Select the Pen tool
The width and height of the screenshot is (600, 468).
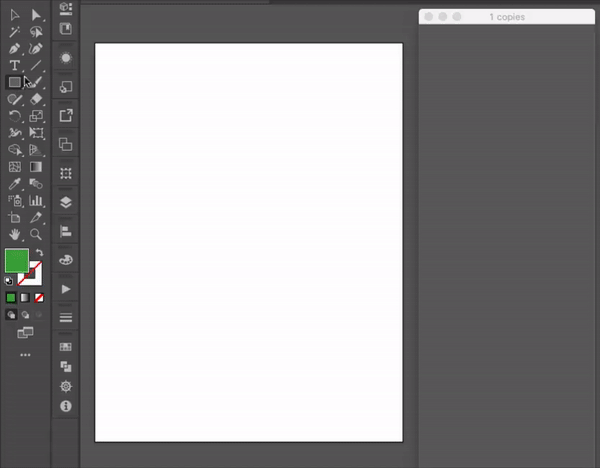[x=15, y=49]
